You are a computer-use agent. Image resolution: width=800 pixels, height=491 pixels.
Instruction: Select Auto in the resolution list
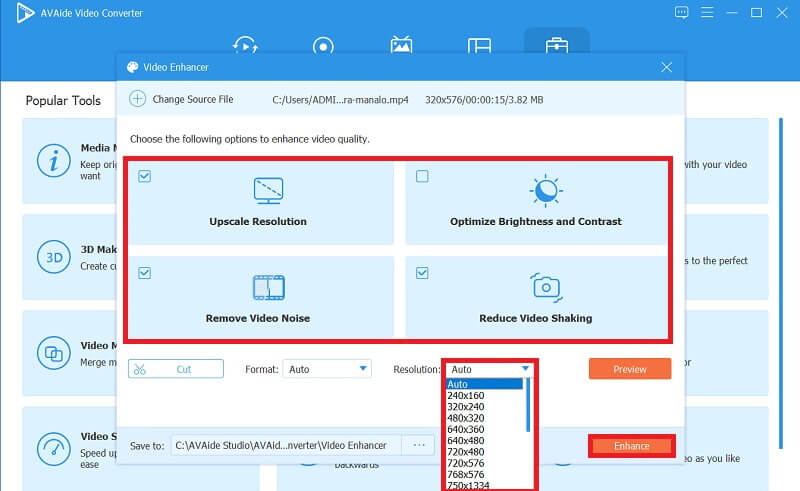(484, 384)
